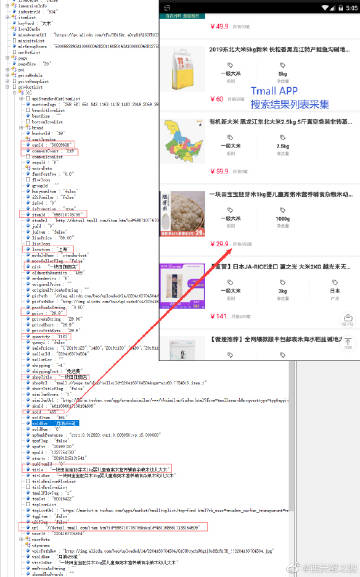Viewport: 360px width, 577px height.
Task: Select the title row boxed in red
Action: [x=96, y=469]
